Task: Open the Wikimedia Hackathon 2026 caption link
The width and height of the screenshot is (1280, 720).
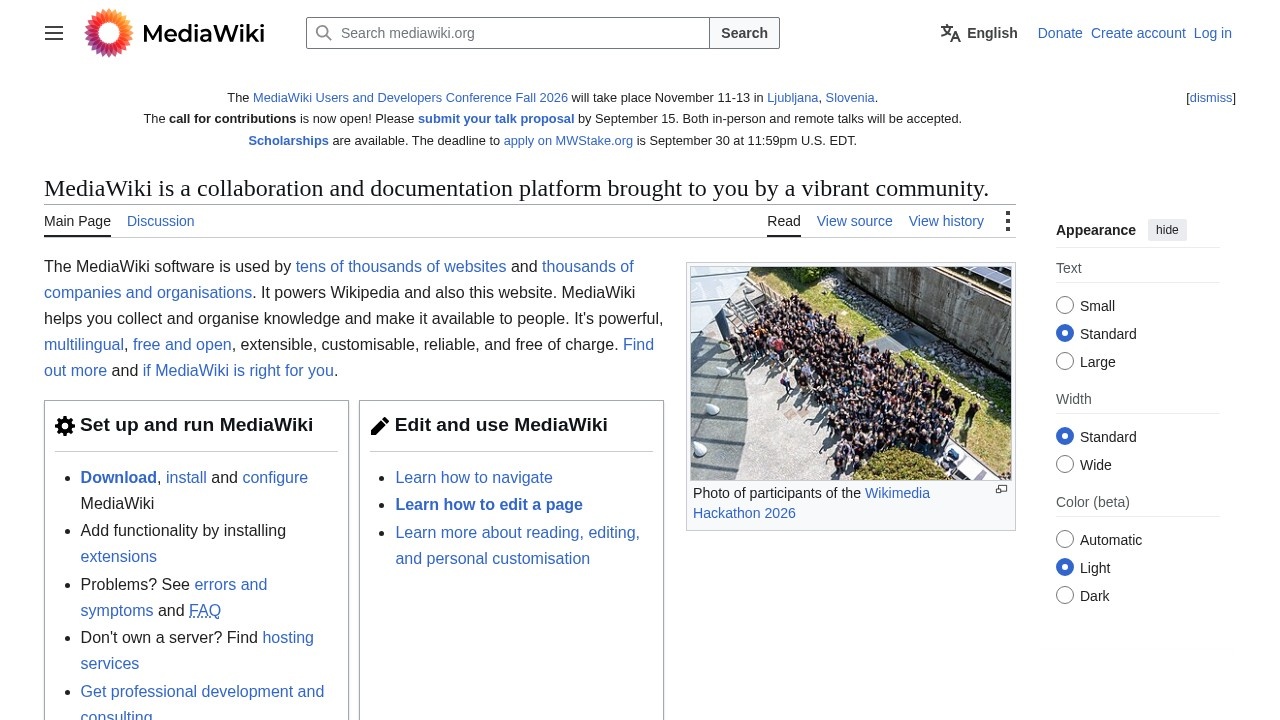Action: 811,503
